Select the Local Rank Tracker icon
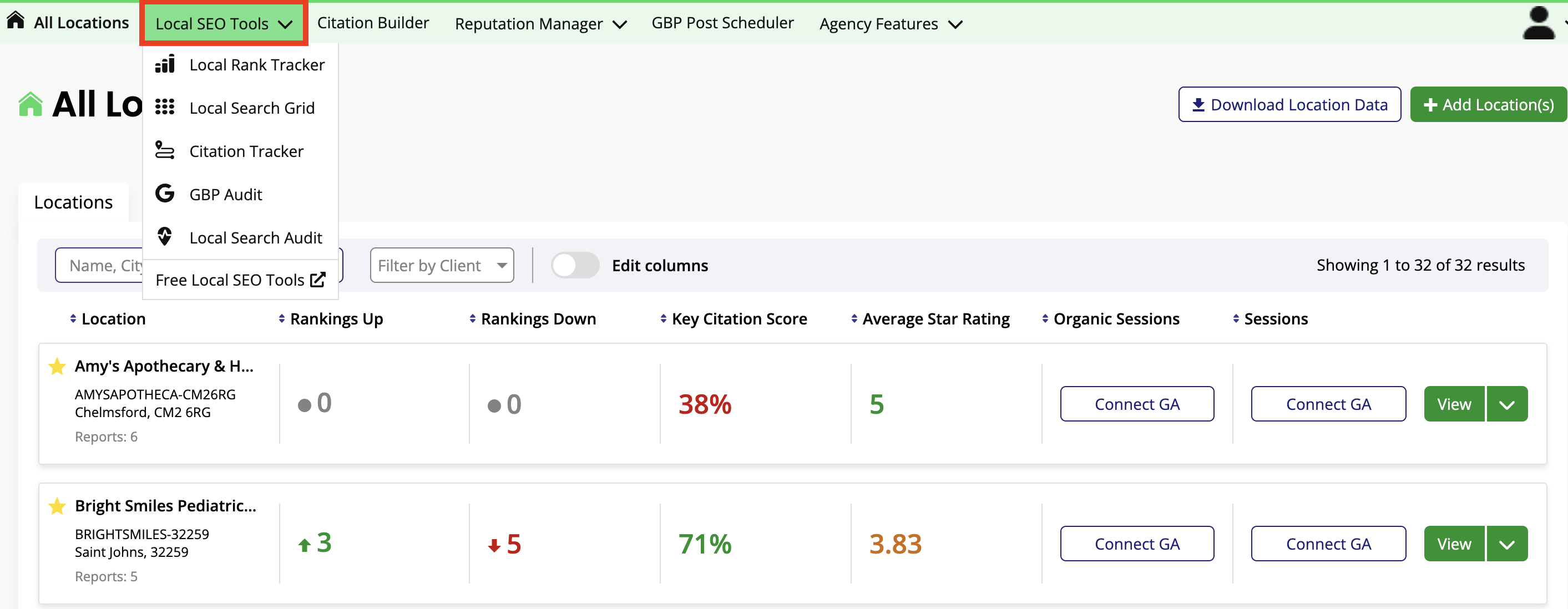Viewport: 1568px width, 609px height. click(x=164, y=63)
